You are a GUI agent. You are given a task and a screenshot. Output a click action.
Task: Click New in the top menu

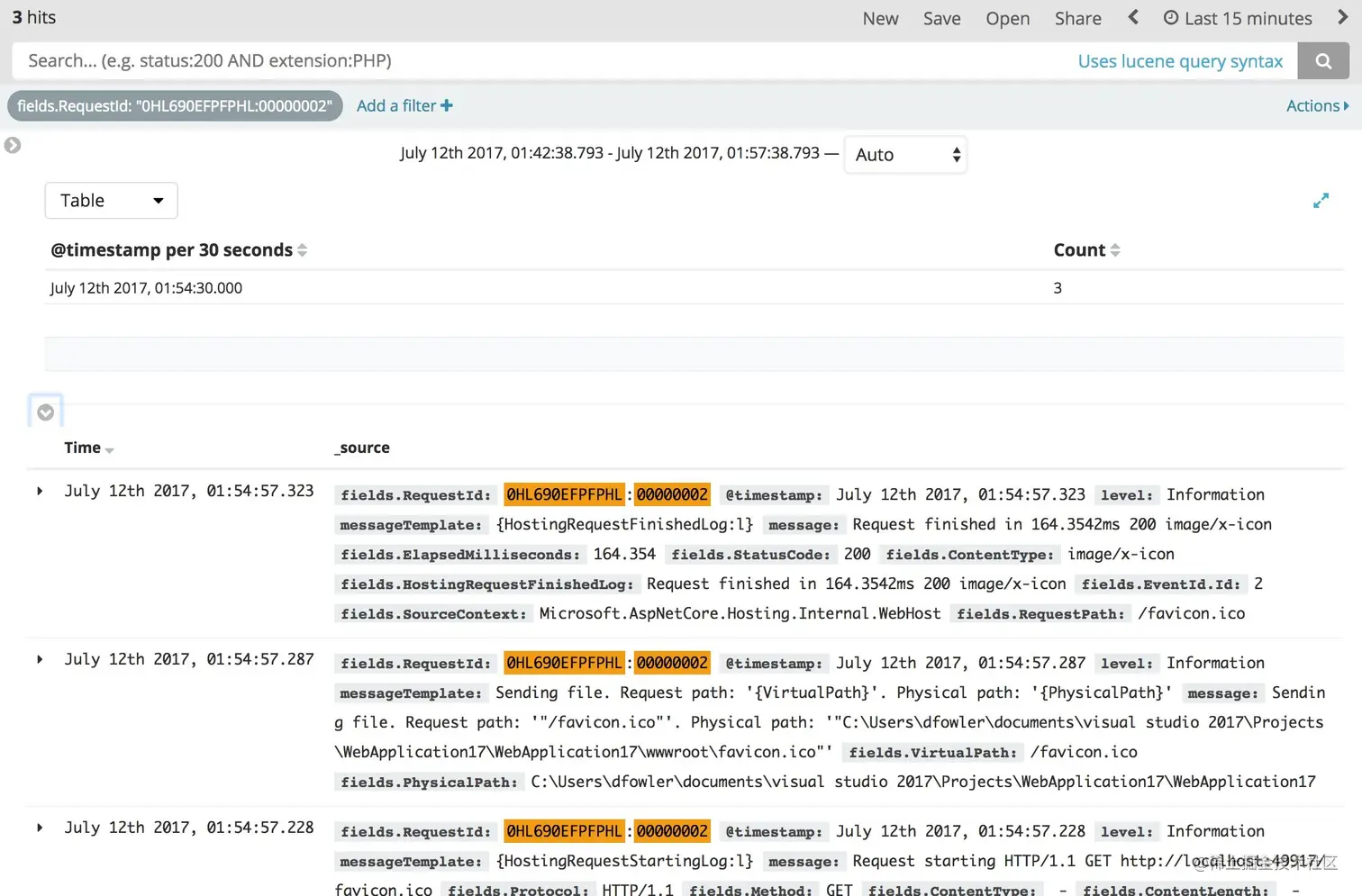[880, 18]
